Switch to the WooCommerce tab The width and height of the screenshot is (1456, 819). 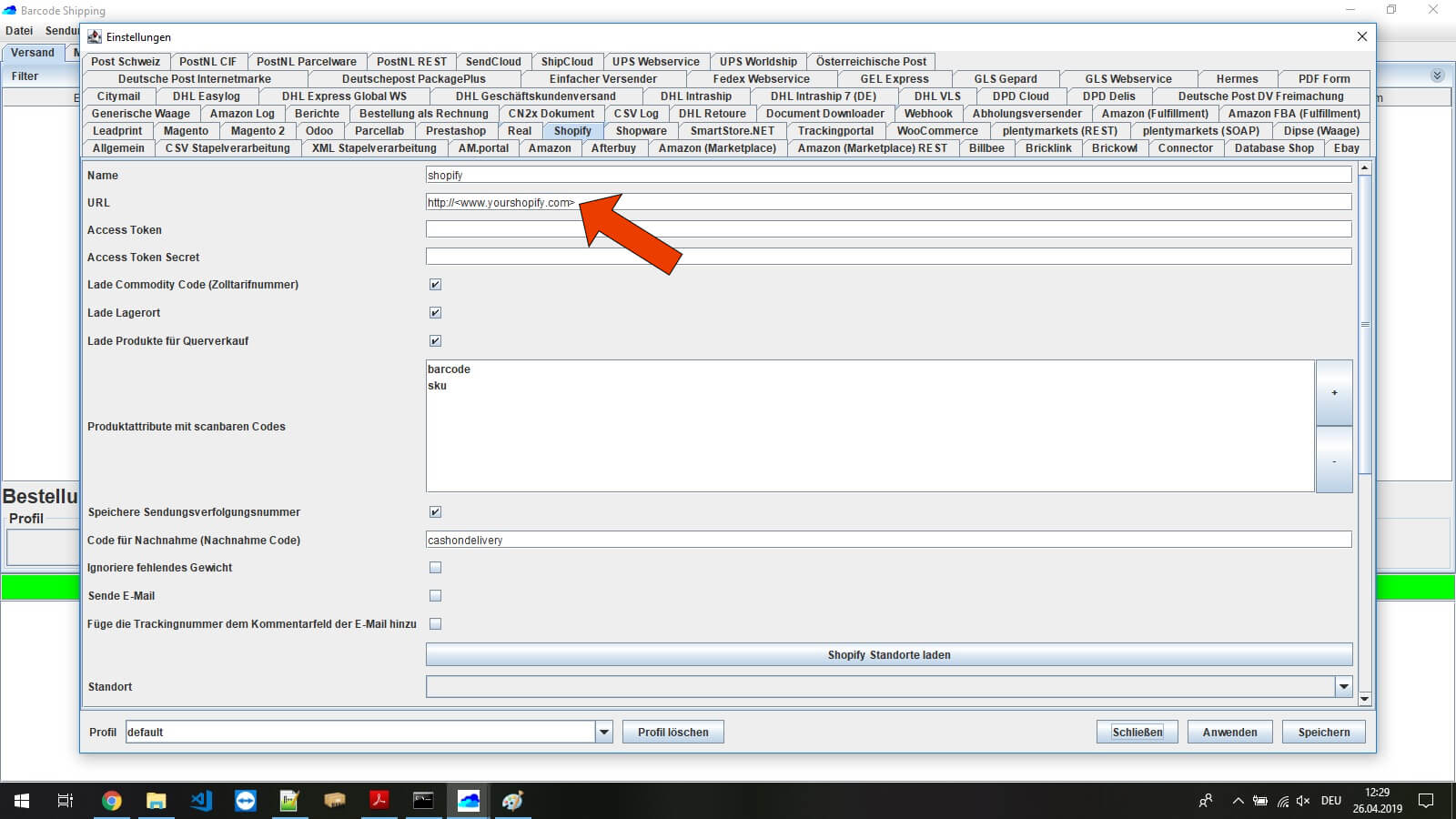click(x=937, y=131)
